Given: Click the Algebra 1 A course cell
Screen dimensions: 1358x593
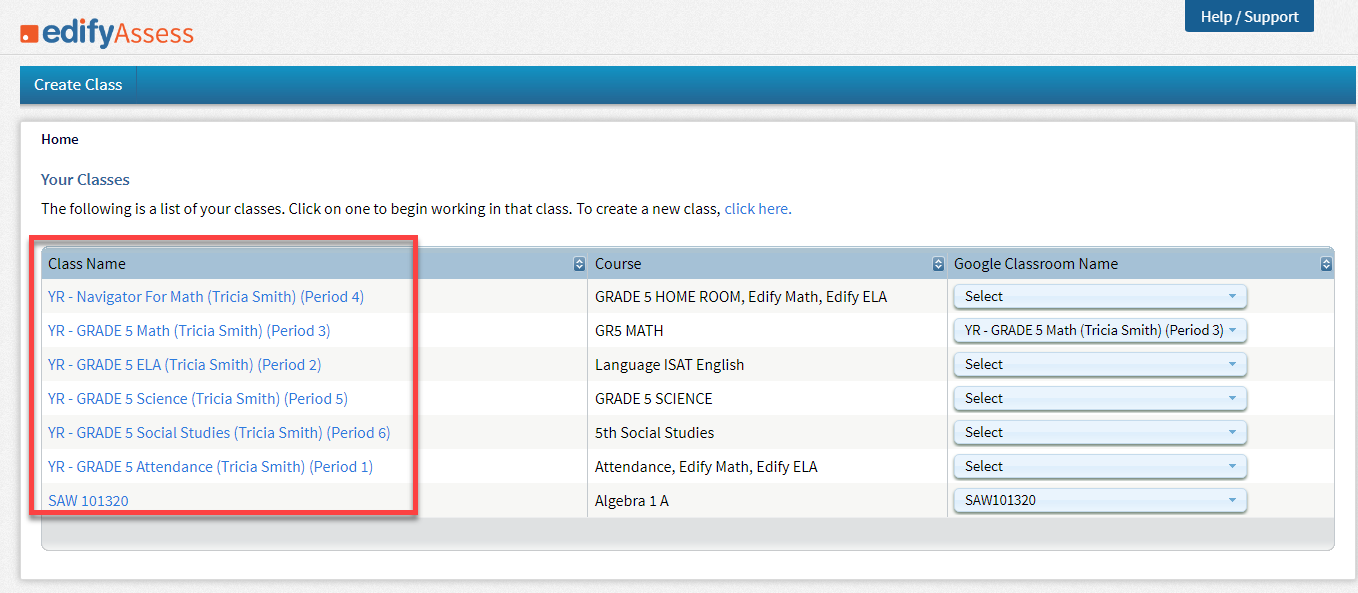Looking at the screenshot, I should [x=767, y=500].
